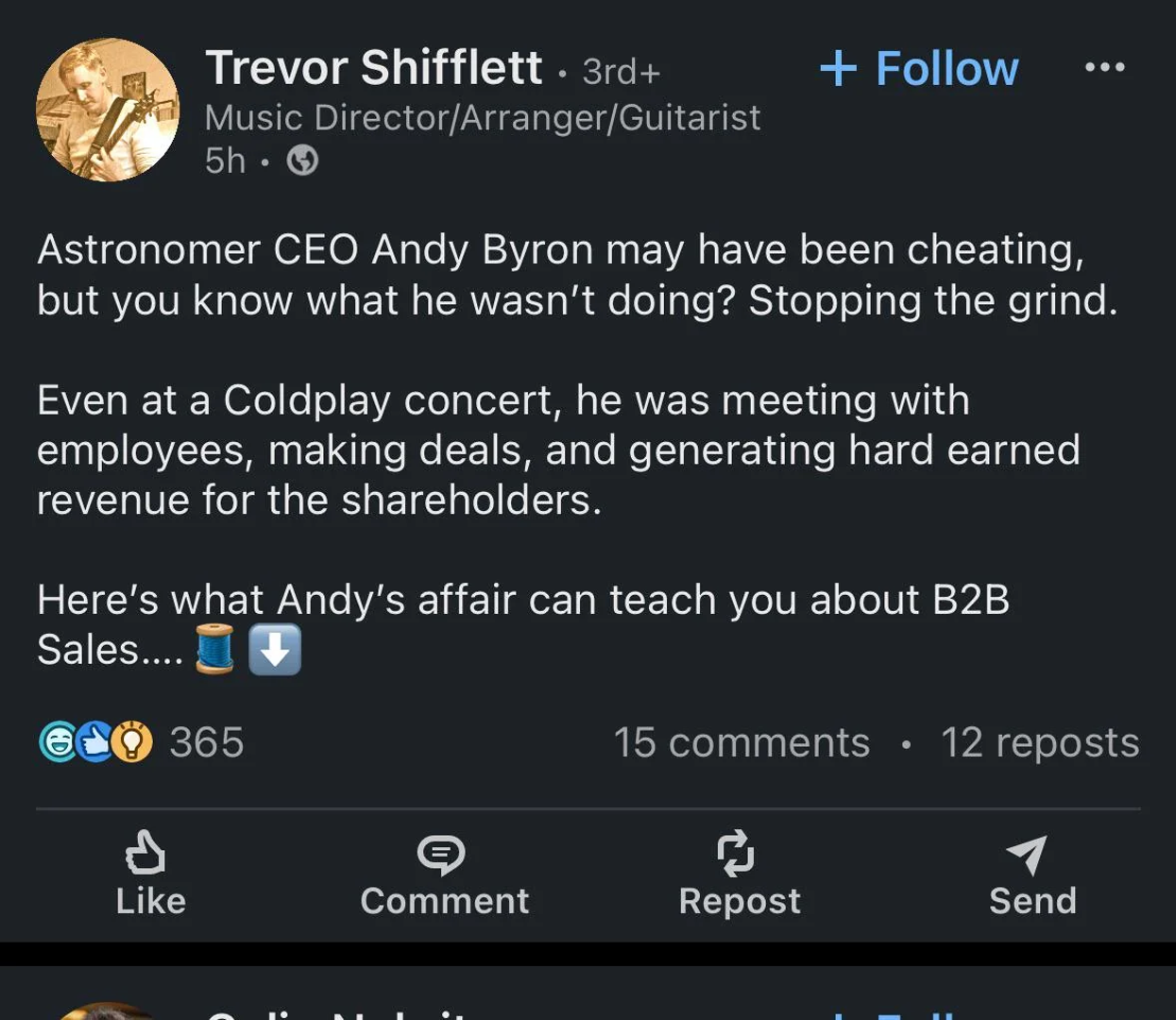Click the down arrow emoji in post

275,650
